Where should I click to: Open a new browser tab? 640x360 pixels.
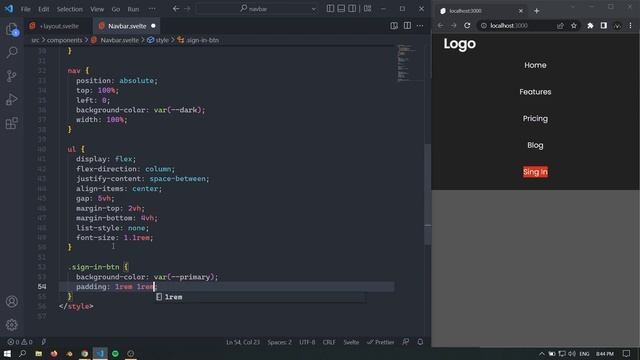pos(537,11)
